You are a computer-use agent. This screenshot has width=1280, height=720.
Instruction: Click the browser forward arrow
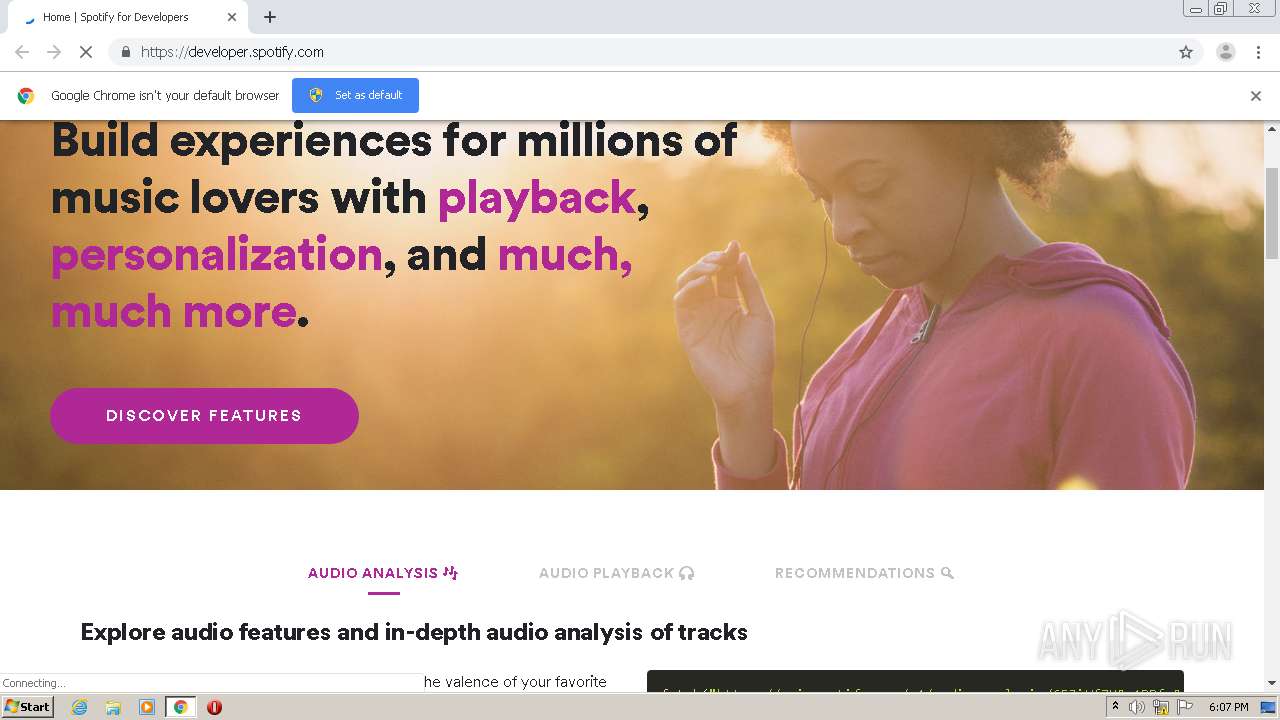[54, 52]
